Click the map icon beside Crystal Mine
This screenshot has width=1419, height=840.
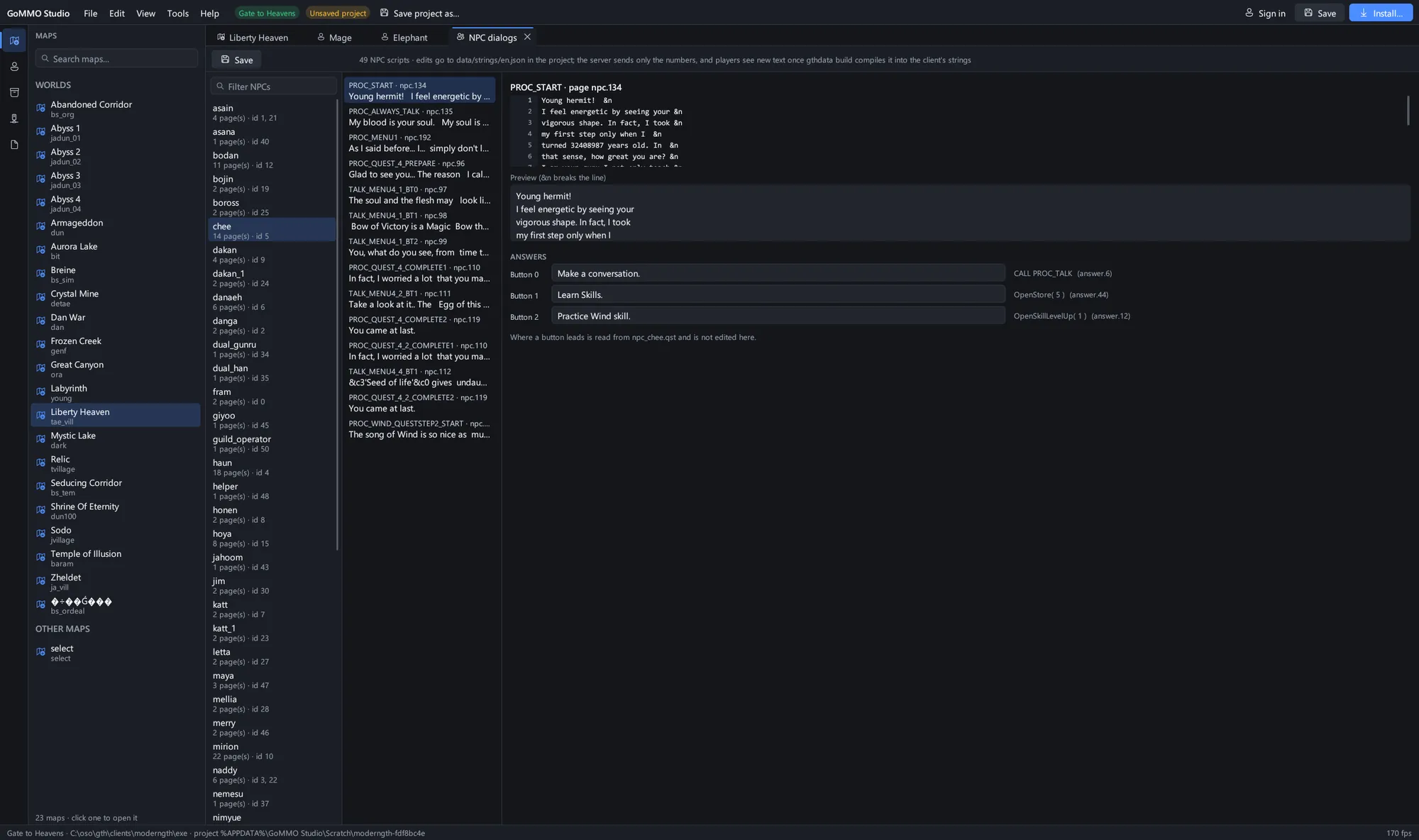tap(41, 298)
